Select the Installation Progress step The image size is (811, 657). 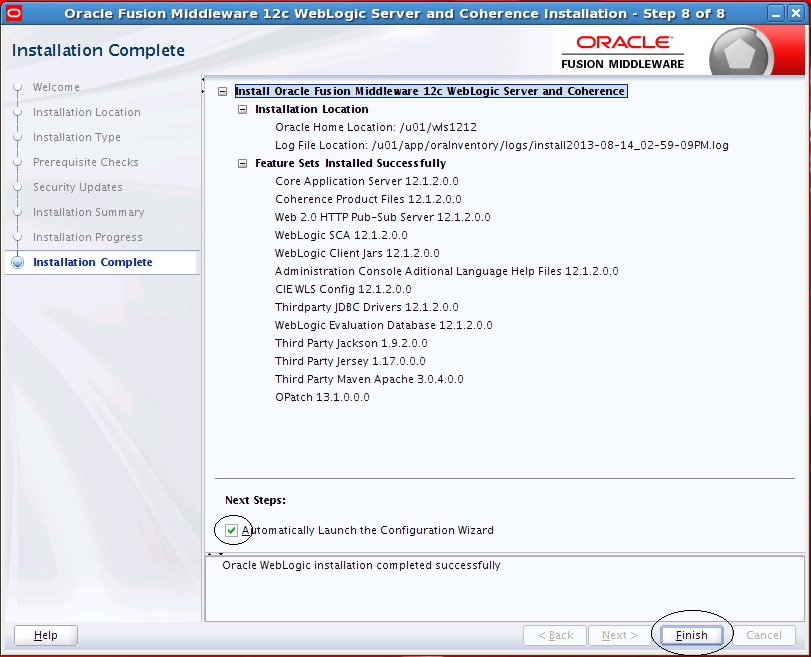point(87,237)
